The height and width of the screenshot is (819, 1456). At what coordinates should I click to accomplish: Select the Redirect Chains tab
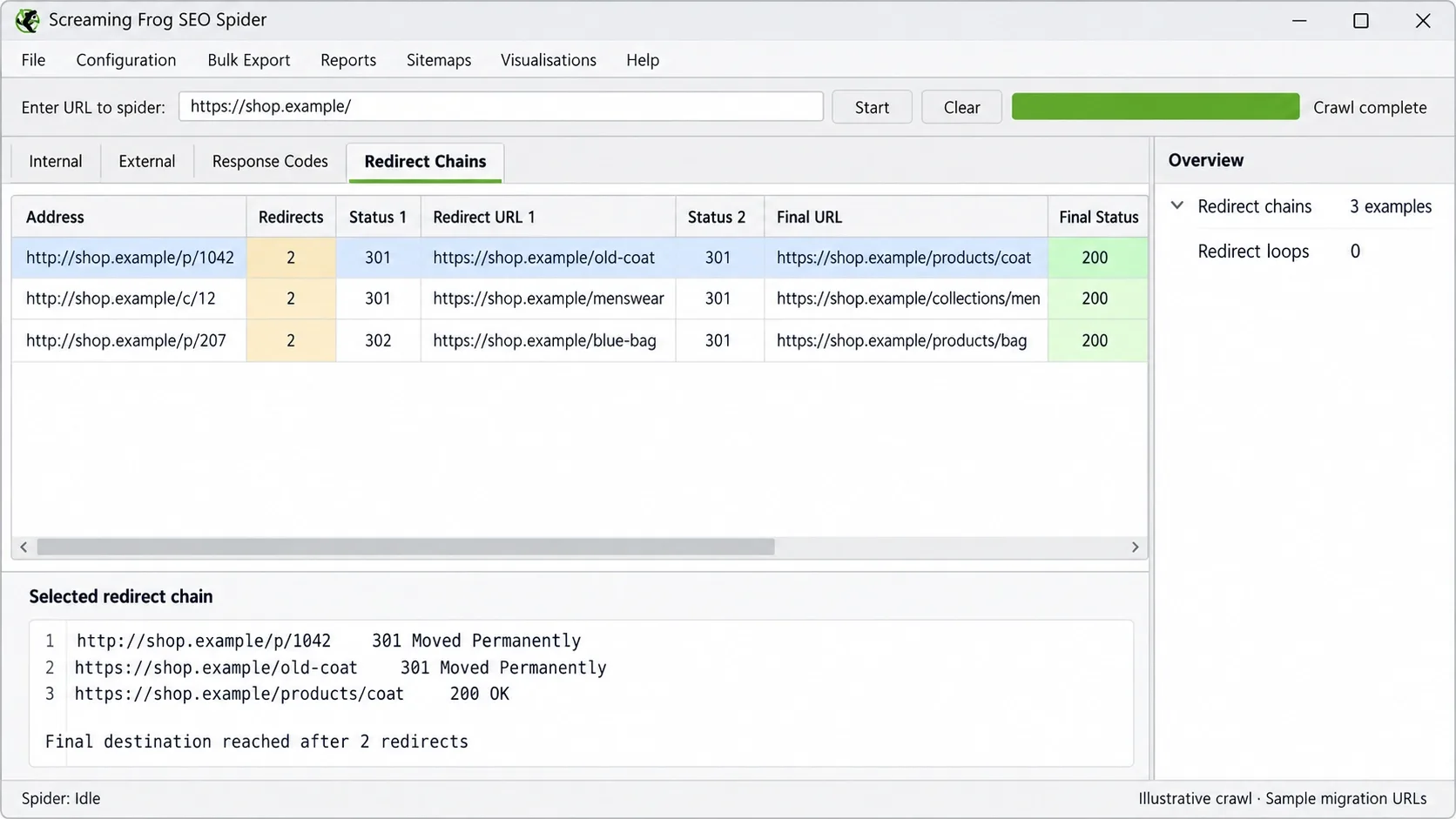point(425,162)
